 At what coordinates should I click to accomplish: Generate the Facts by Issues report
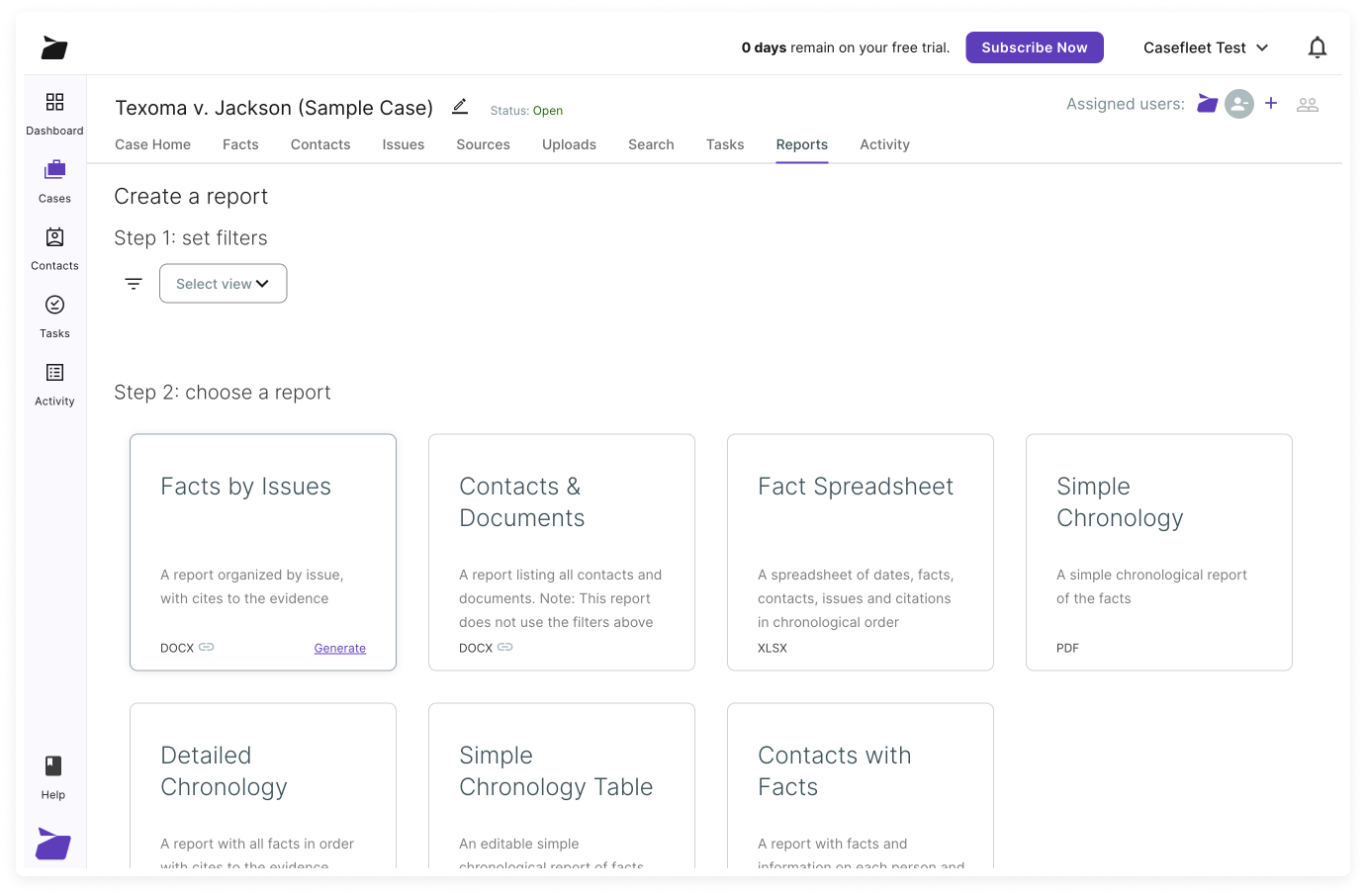point(339,647)
